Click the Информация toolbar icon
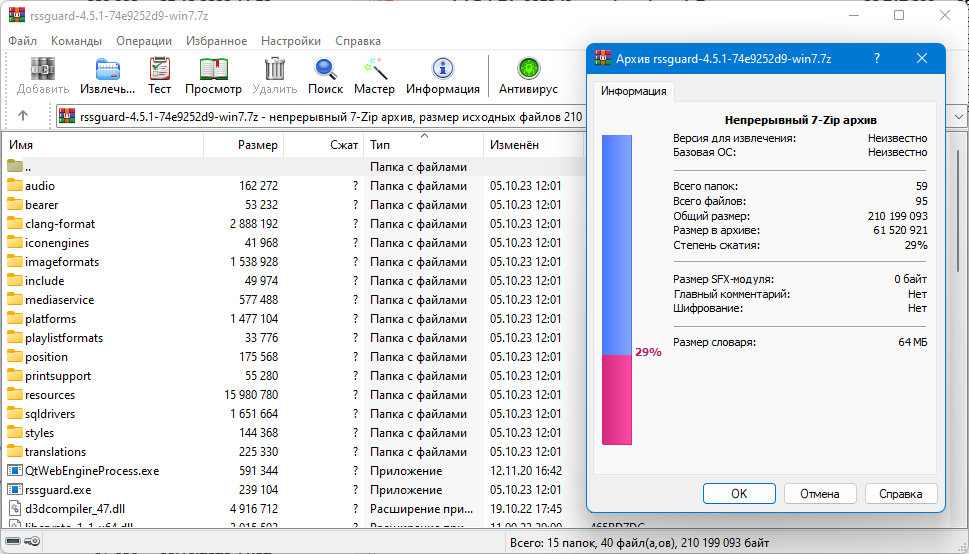Image resolution: width=969 pixels, height=554 pixels. pos(442,69)
